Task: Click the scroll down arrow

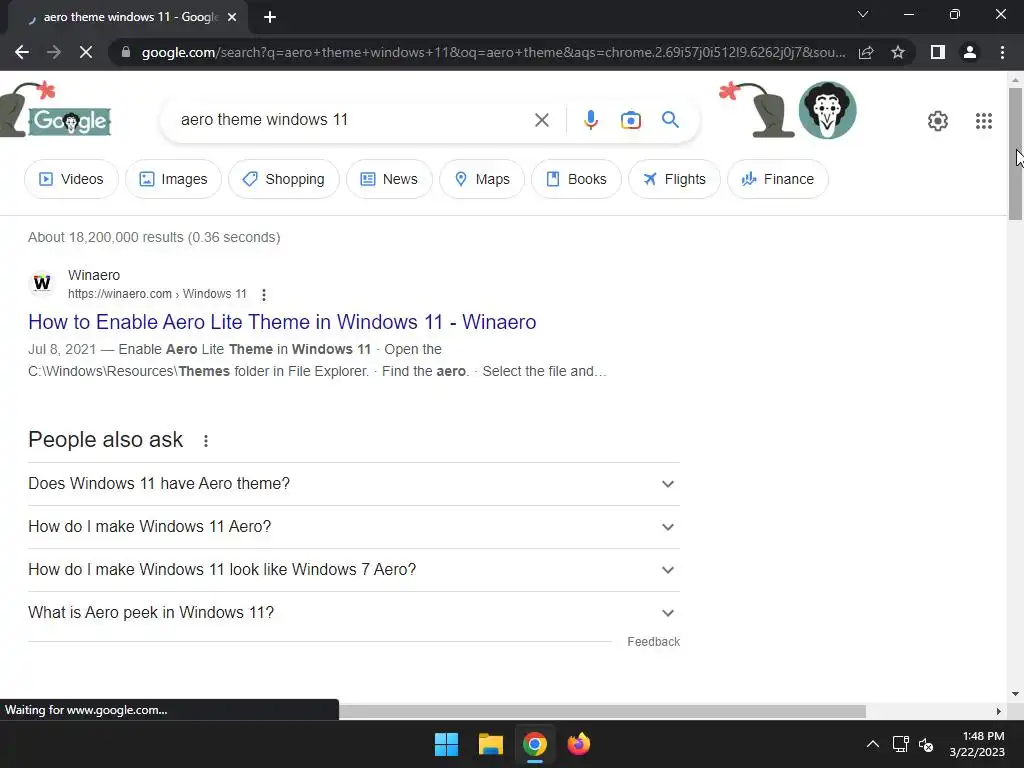Action: 1015,694
